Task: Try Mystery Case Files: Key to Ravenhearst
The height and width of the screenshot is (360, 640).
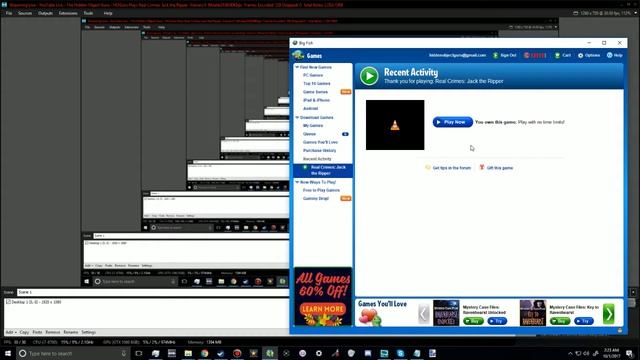Action: [x=583, y=321]
